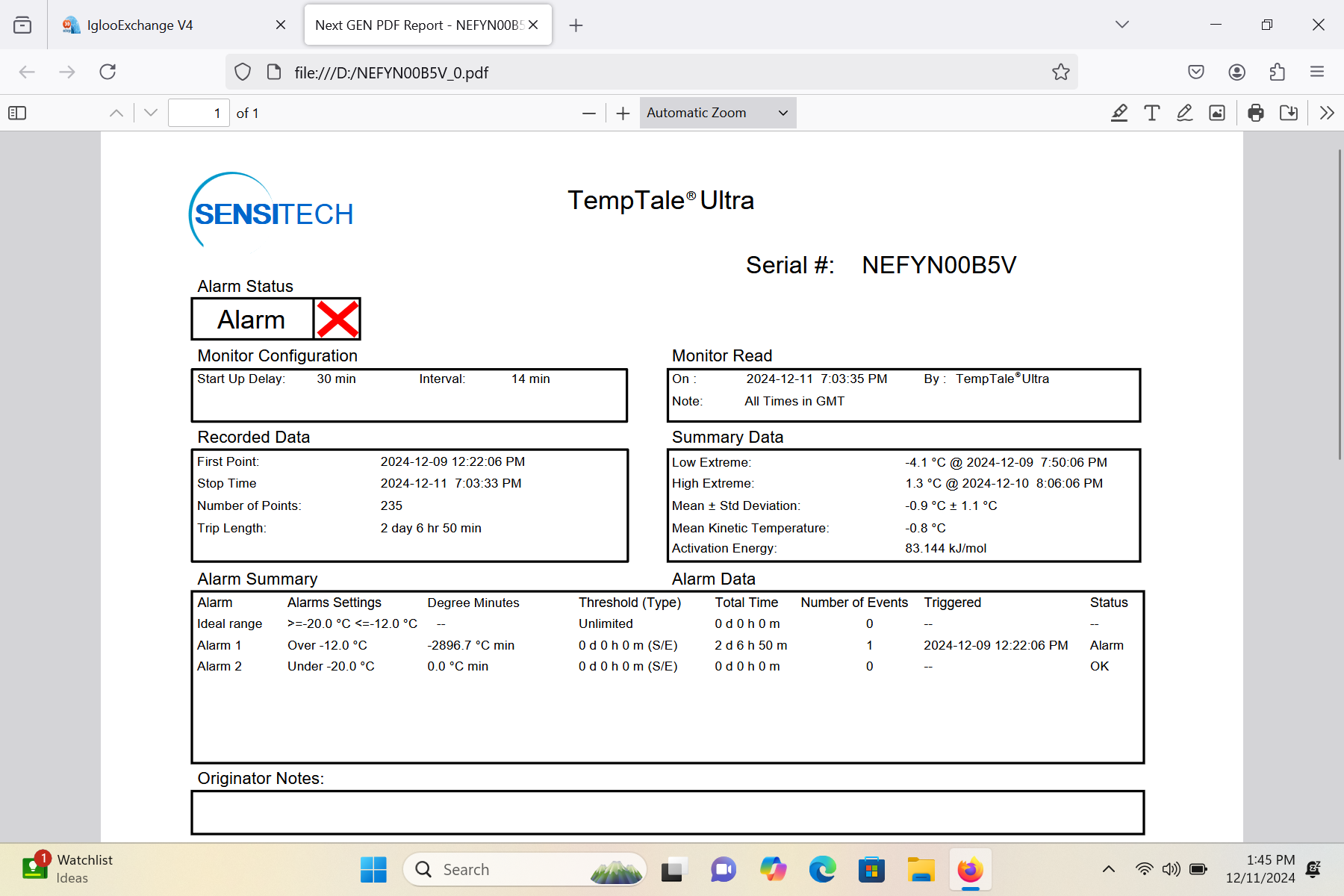Open the Firefox account icon

[x=1236, y=72]
